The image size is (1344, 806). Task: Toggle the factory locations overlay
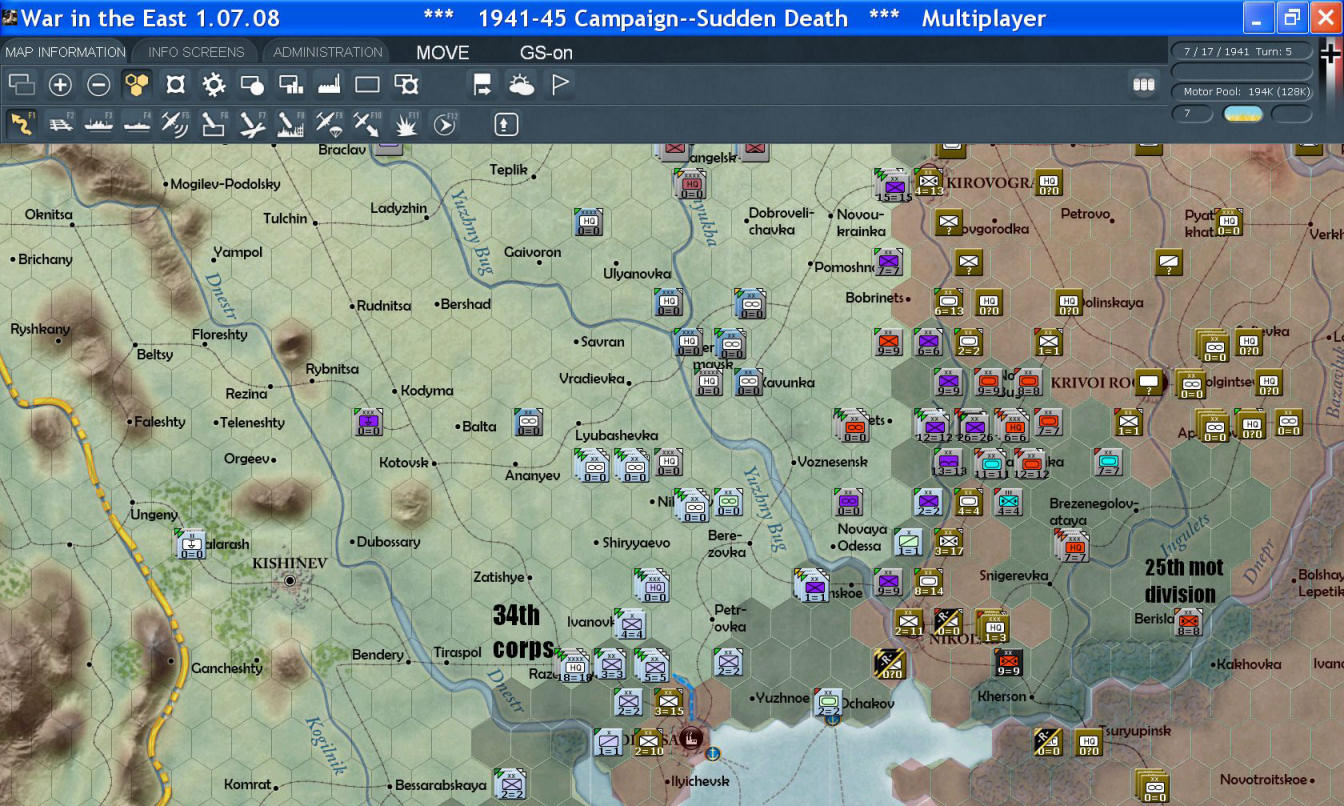point(329,85)
